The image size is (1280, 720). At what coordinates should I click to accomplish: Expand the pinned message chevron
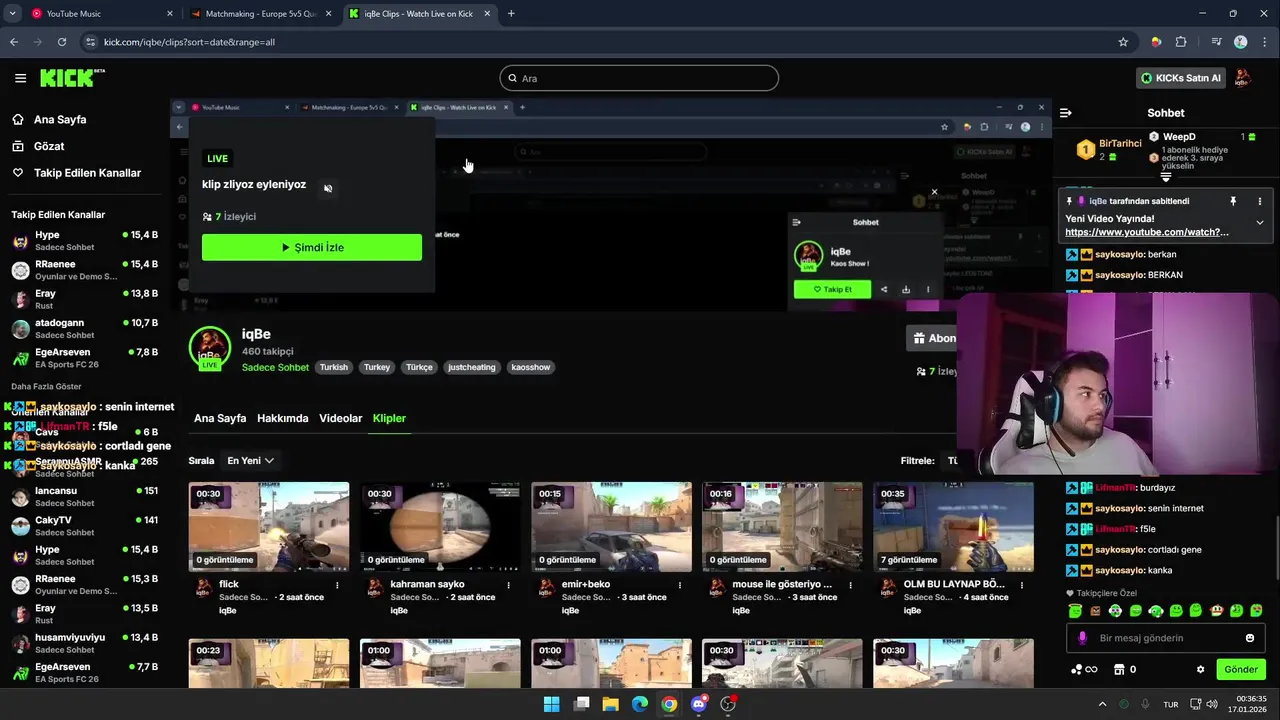click(1260, 222)
